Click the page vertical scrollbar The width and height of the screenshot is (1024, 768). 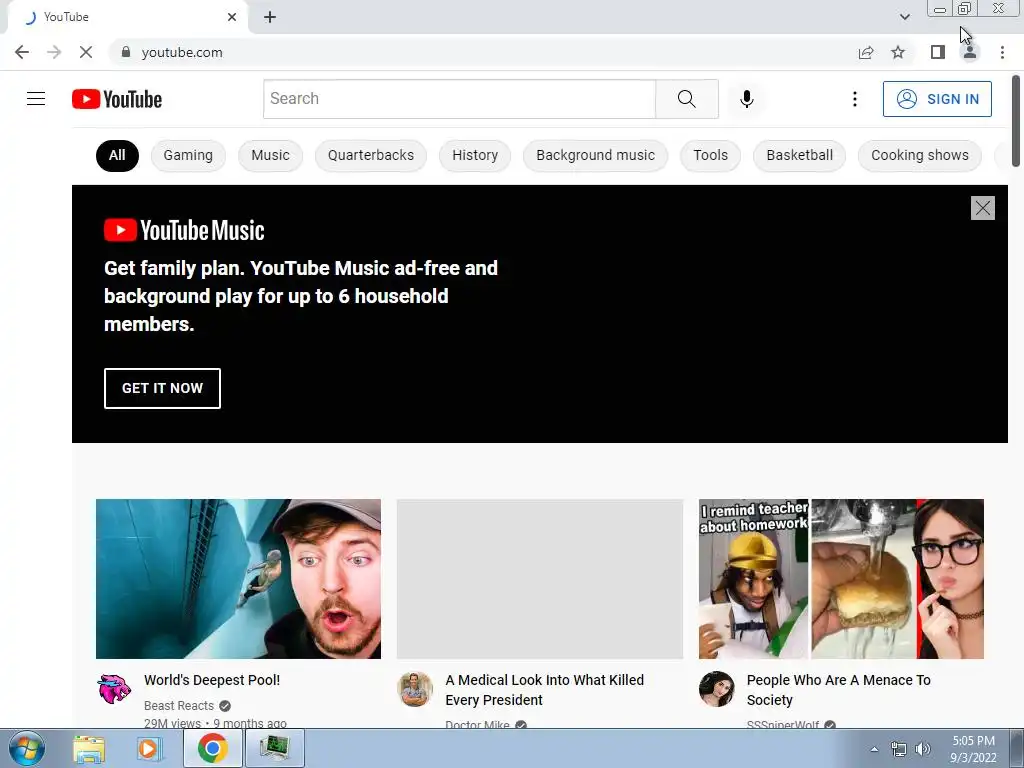point(1016,121)
